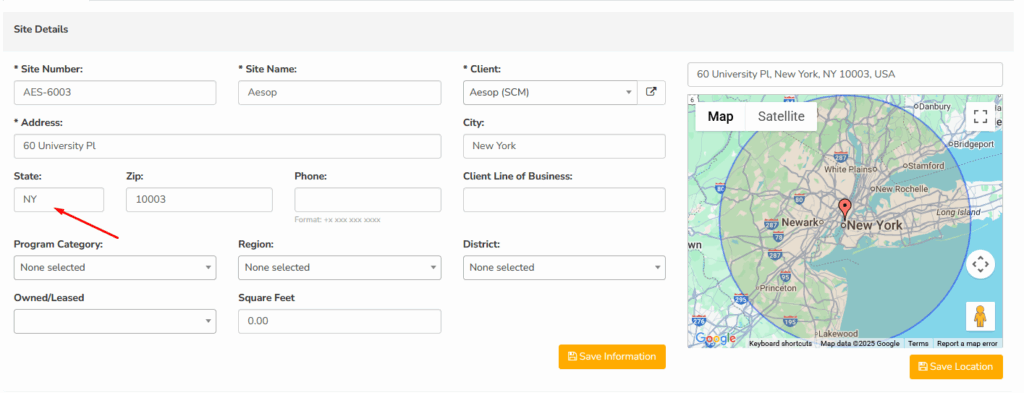Open the District dropdown
The image size is (1024, 393).
[x=564, y=267]
